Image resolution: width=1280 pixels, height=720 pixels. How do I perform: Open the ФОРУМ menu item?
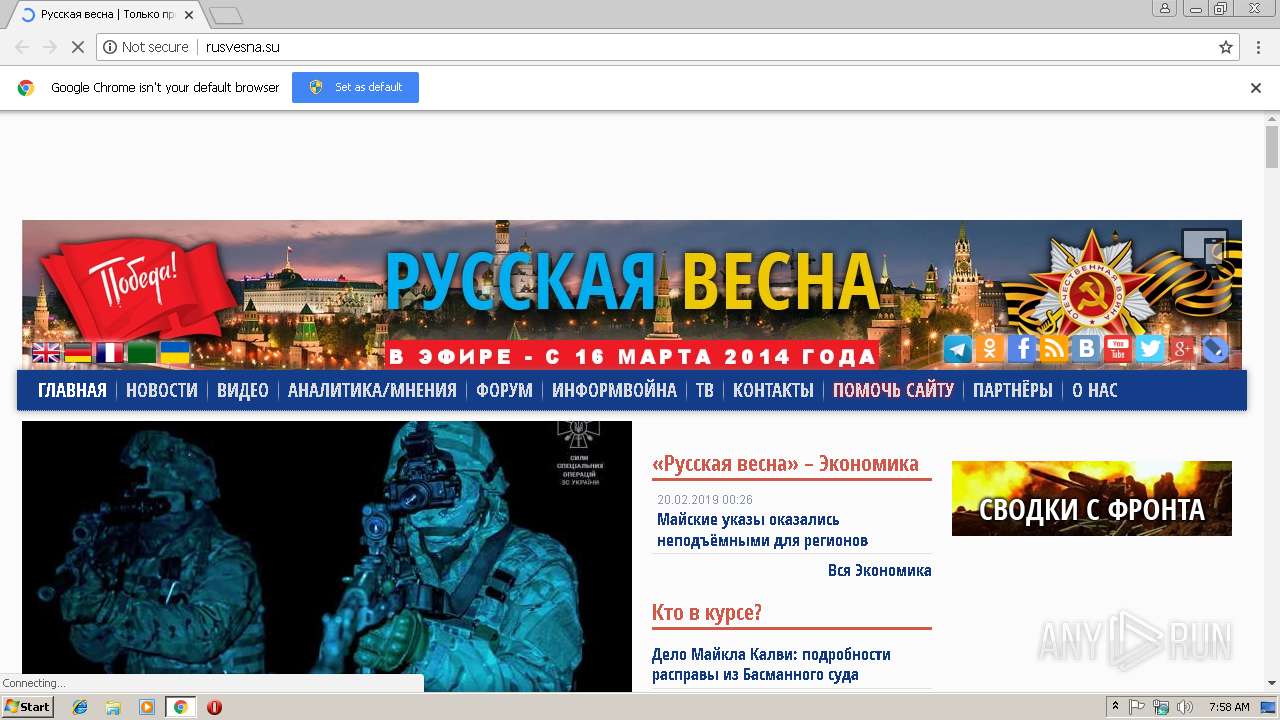pos(504,390)
